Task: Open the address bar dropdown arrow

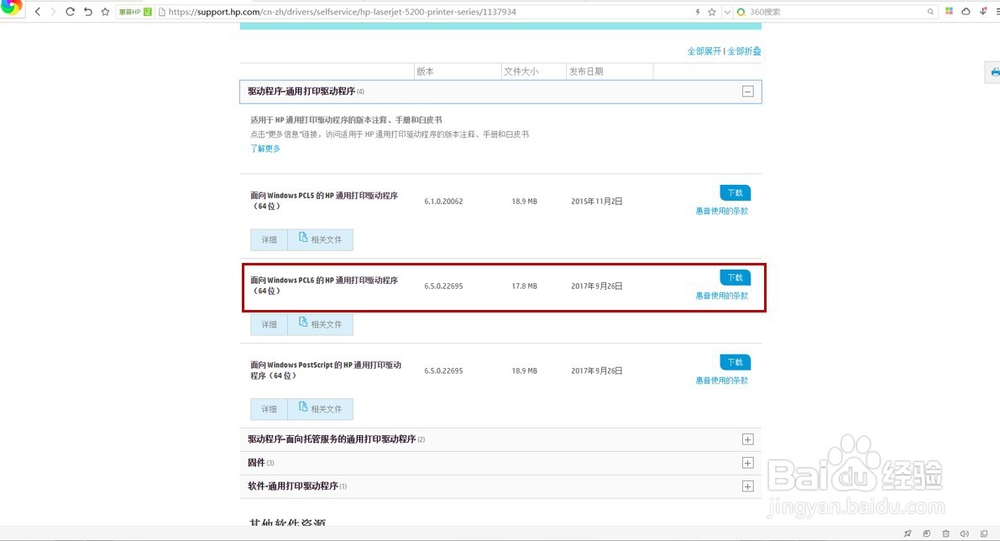Action: 727,11
